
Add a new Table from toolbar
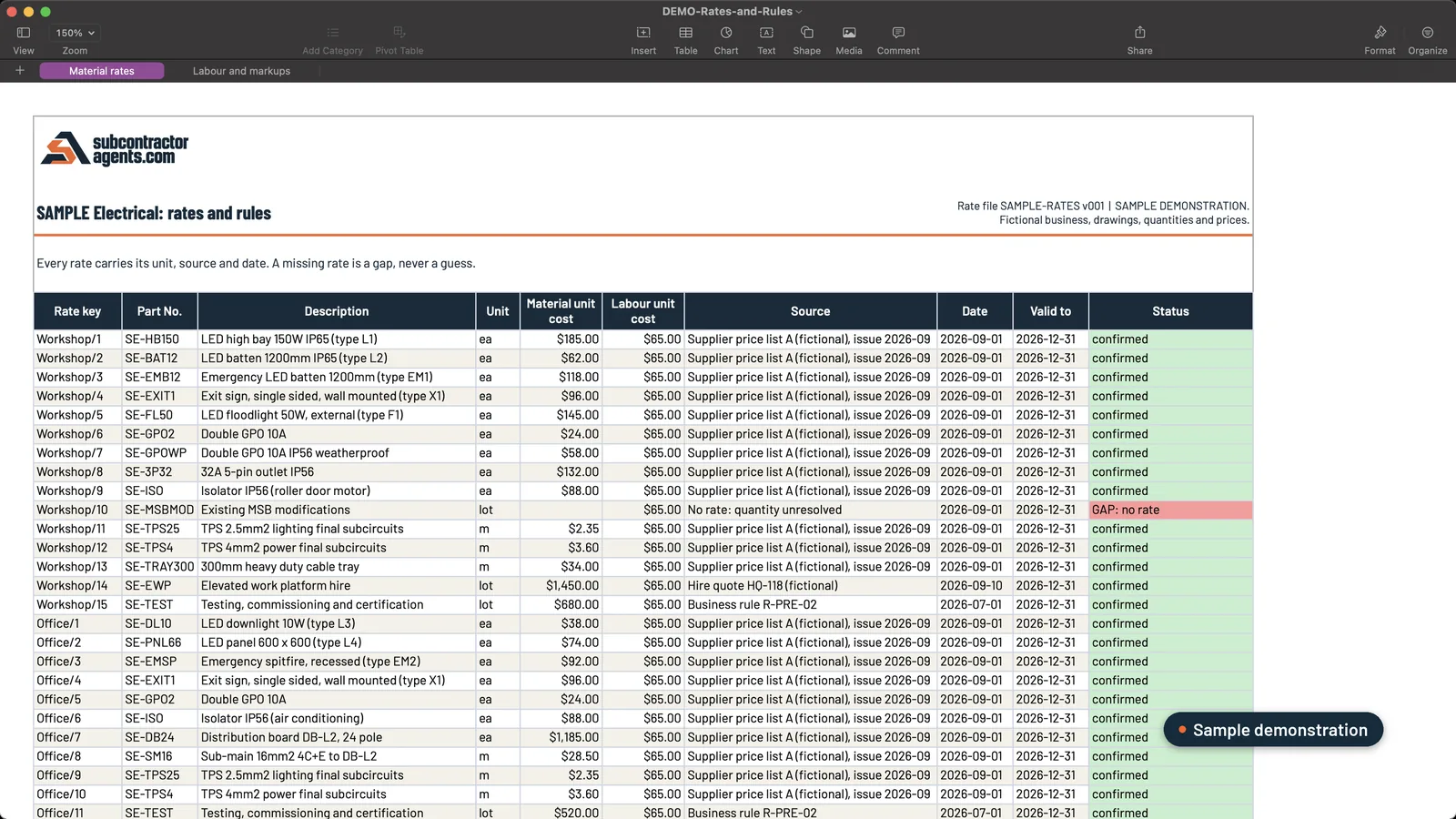click(686, 33)
